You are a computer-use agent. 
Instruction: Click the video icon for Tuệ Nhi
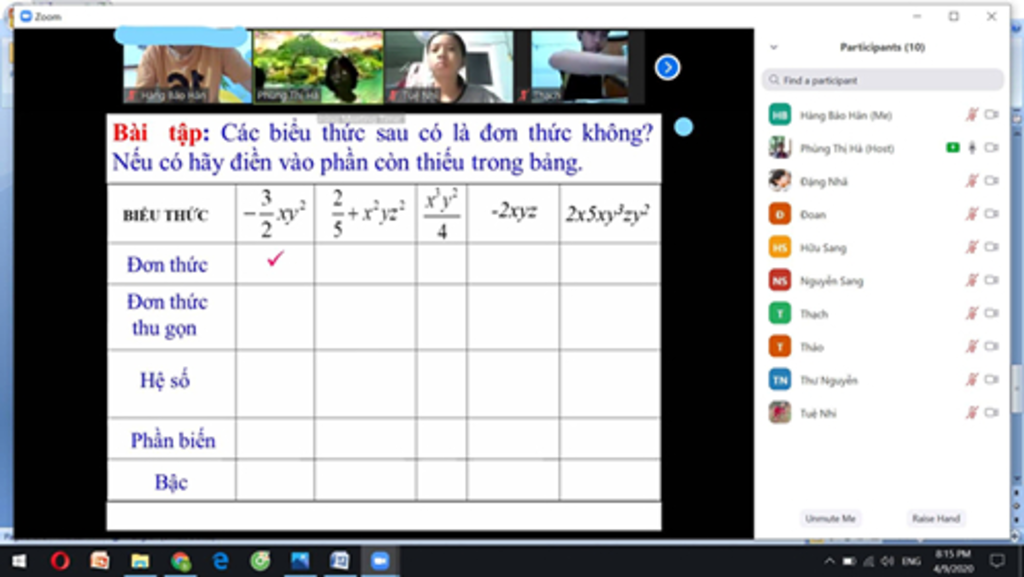(992, 413)
